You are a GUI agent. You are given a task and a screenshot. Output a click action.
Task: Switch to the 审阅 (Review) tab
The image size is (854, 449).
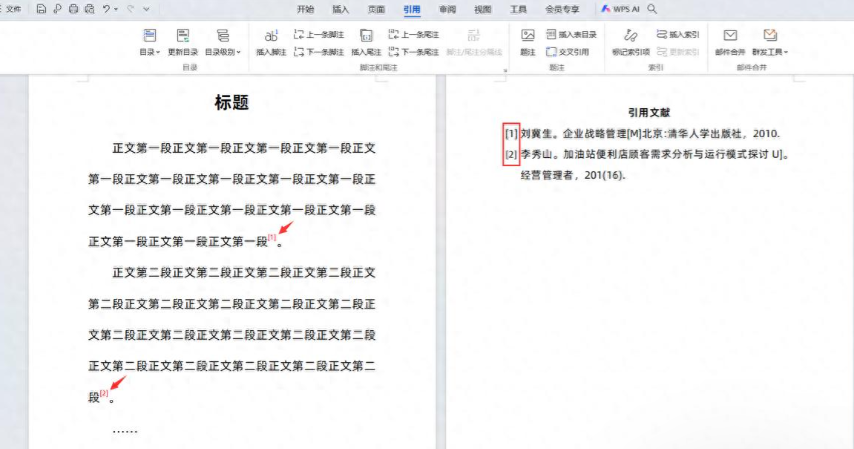coord(447,9)
